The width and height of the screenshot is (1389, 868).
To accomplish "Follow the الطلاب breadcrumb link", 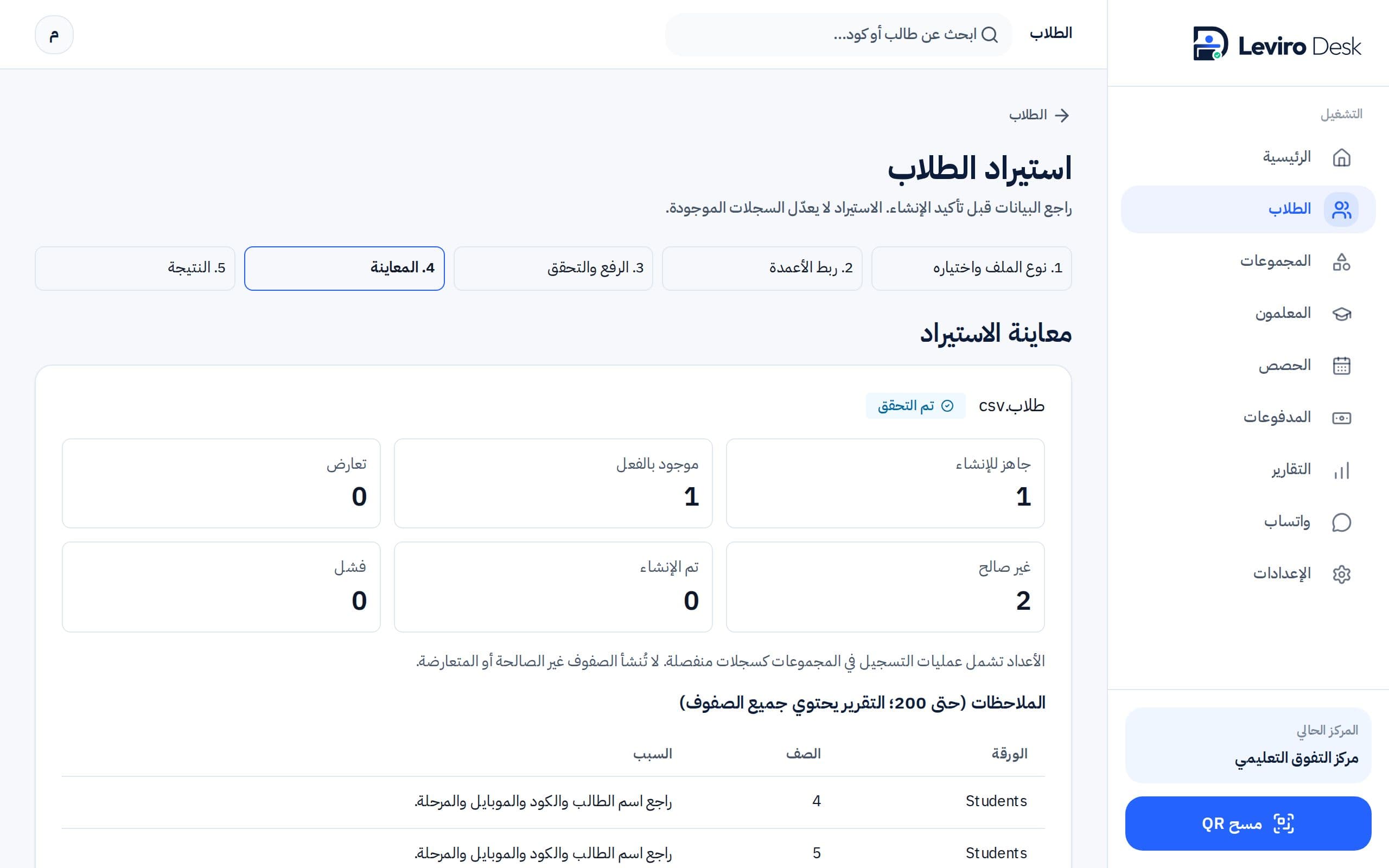I will [1028, 115].
